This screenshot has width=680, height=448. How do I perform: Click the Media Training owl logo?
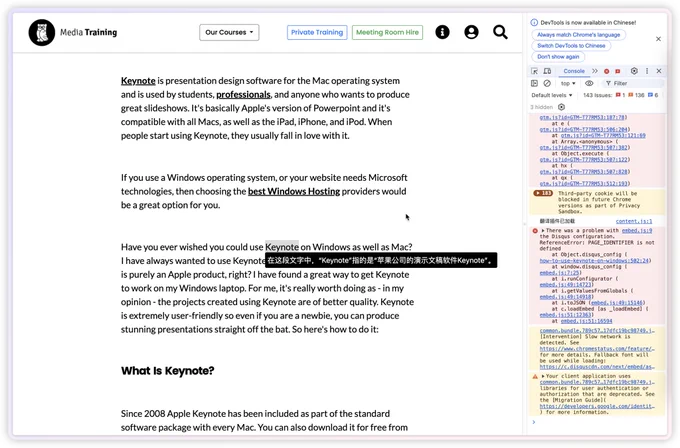pos(42,33)
